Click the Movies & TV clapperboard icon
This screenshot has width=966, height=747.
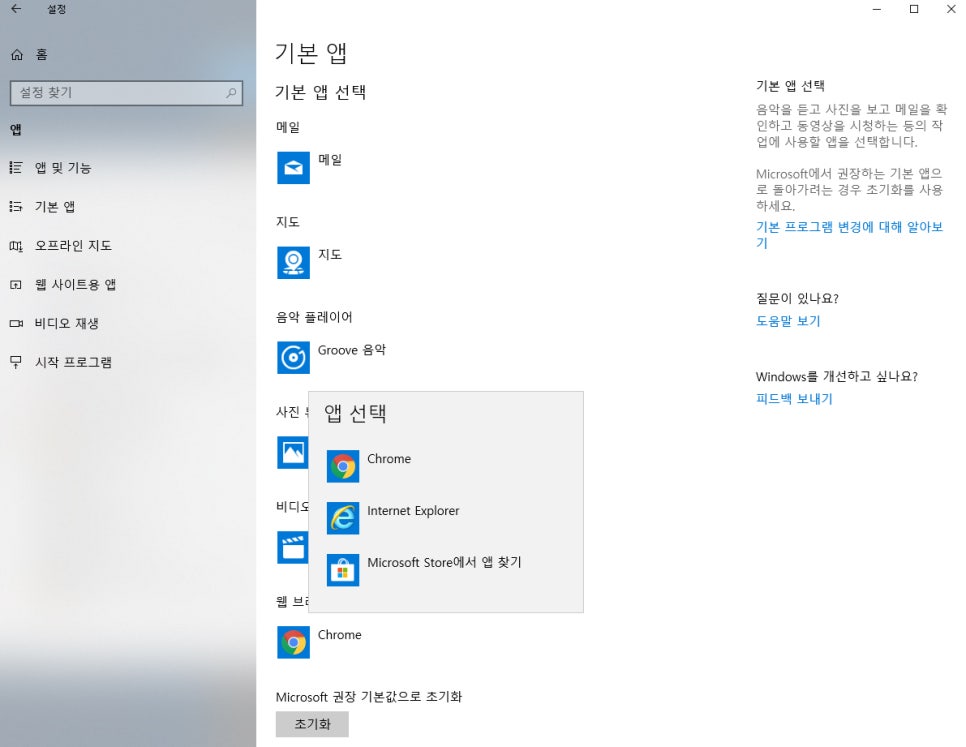pyautogui.click(x=293, y=547)
